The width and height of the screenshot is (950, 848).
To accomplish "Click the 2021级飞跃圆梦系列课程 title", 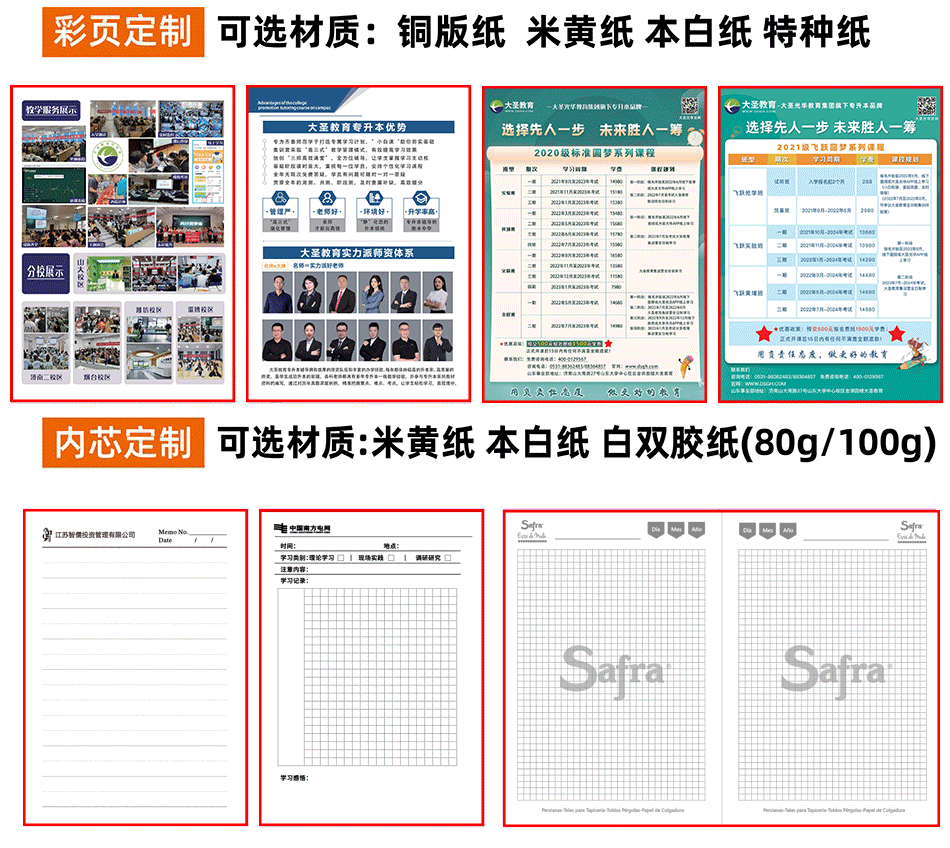I will point(831,147).
